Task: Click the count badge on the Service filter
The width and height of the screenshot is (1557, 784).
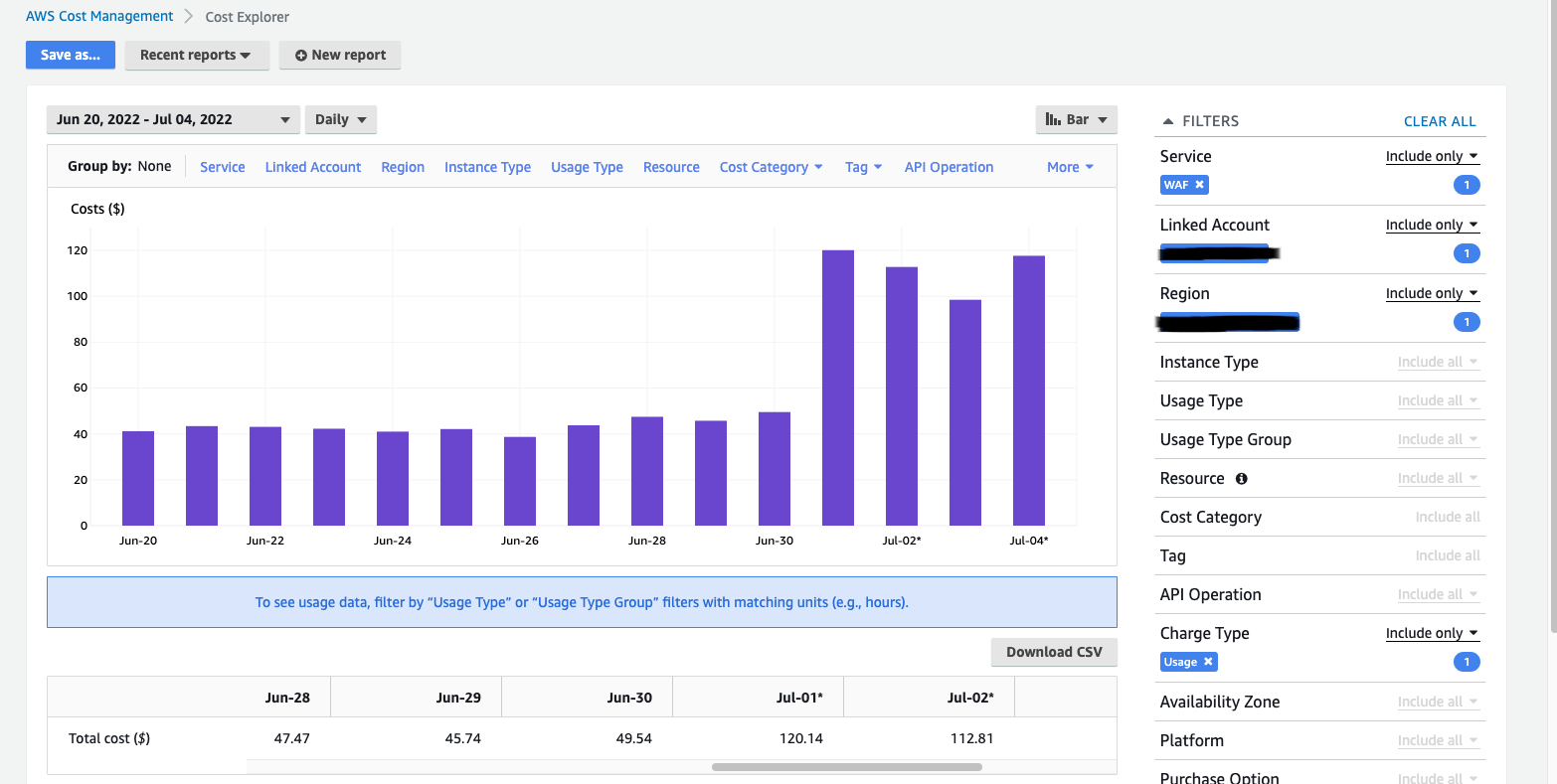Action: pyautogui.click(x=1467, y=185)
